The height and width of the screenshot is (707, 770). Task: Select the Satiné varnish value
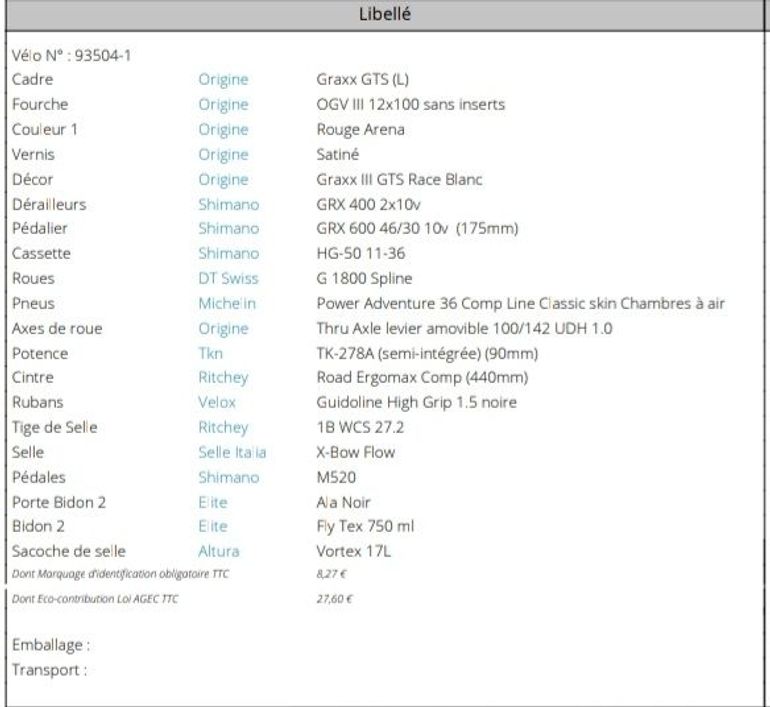[x=338, y=154]
